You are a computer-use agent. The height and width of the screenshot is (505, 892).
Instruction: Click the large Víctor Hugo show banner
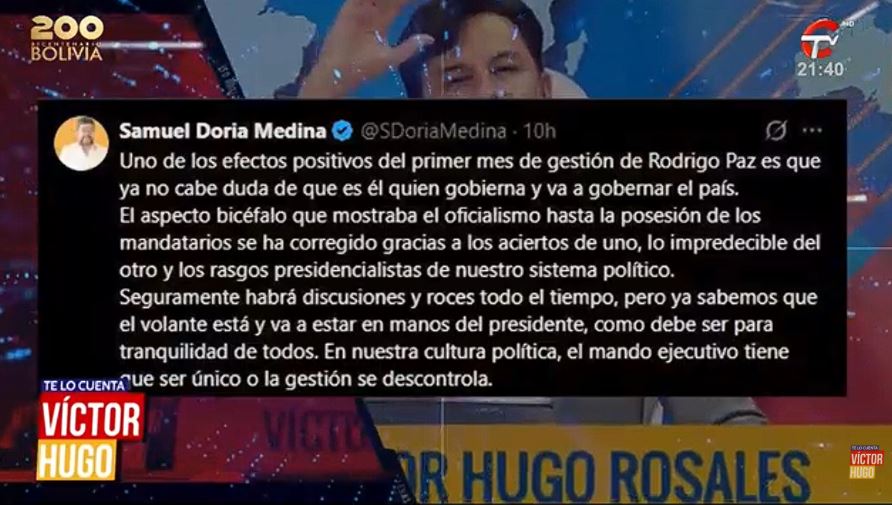90,430
